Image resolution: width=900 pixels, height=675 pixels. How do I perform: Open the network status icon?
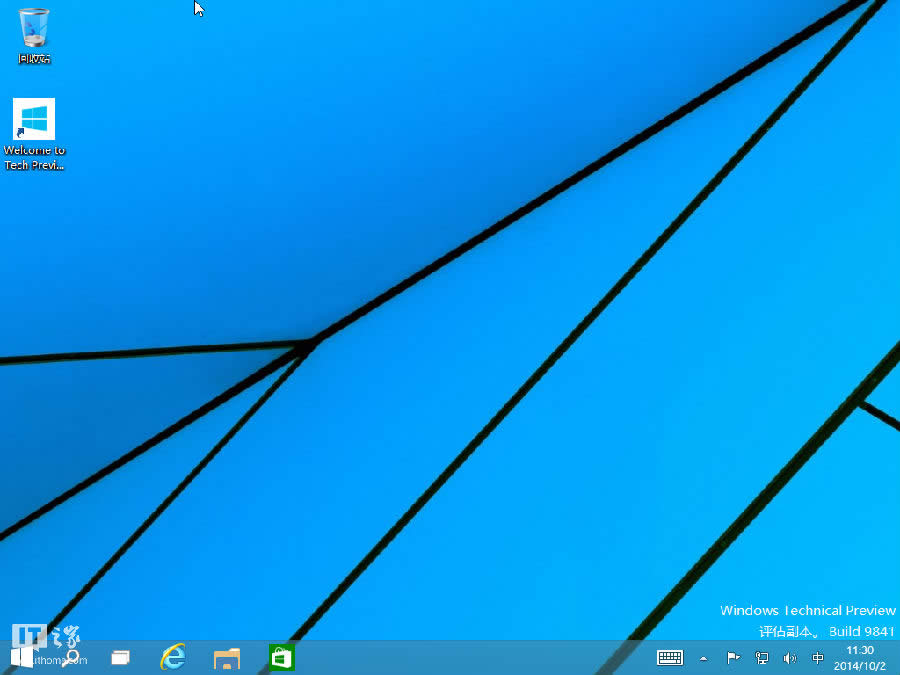[x=761, y=658]
